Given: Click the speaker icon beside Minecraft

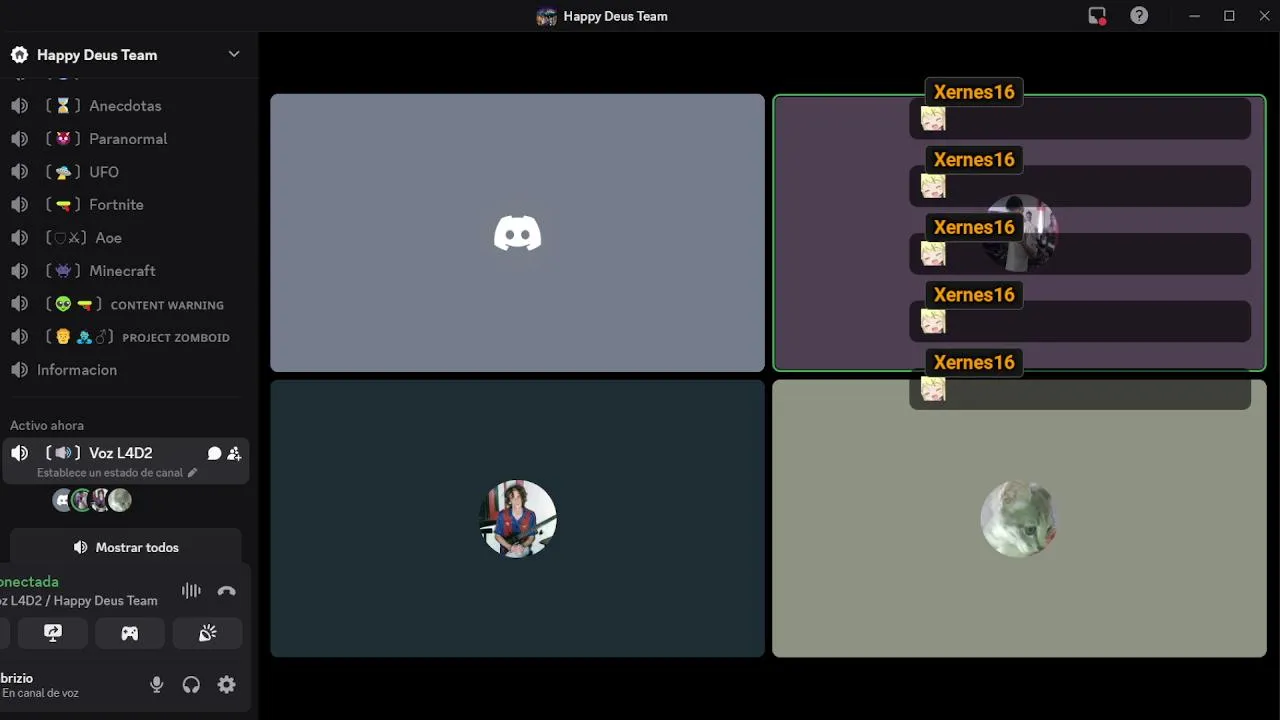Looking at the screenshot, I should (x=19, y=271).
